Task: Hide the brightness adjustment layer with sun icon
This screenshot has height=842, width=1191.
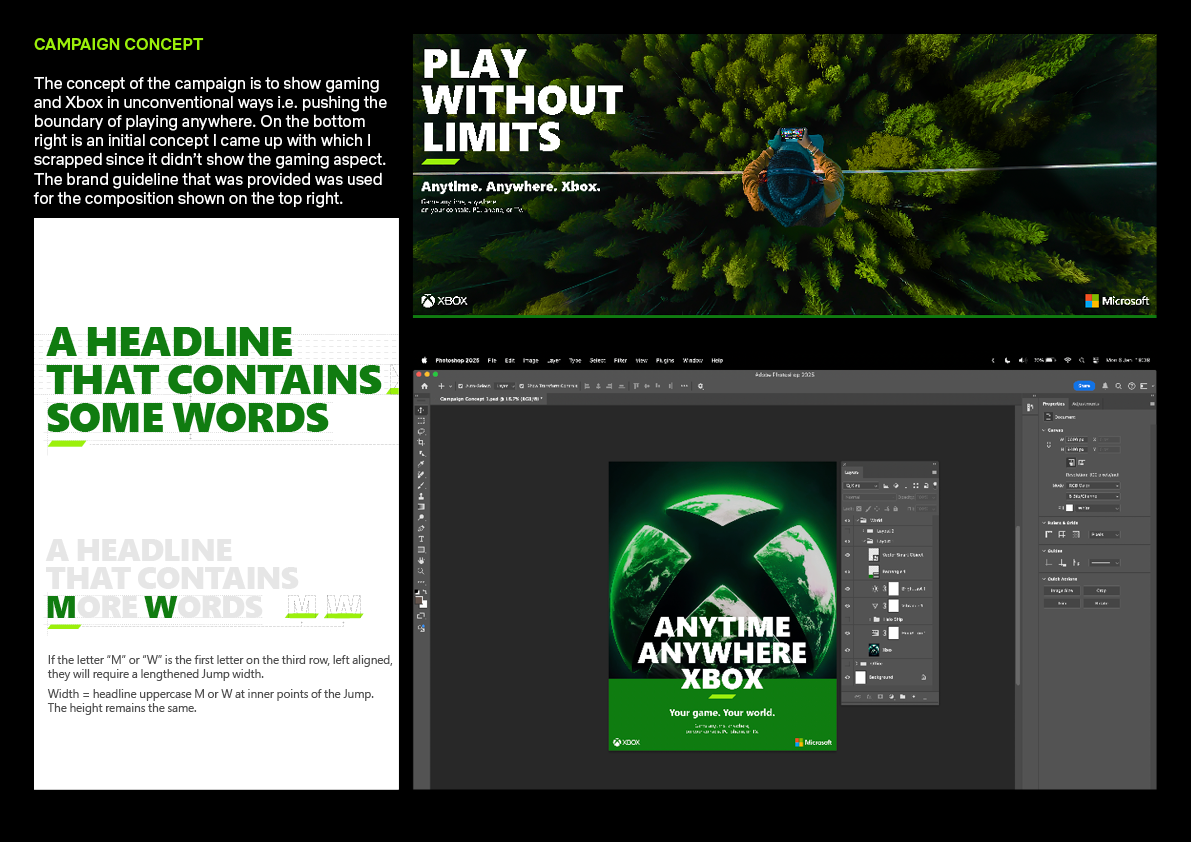Action: point(847,589)
